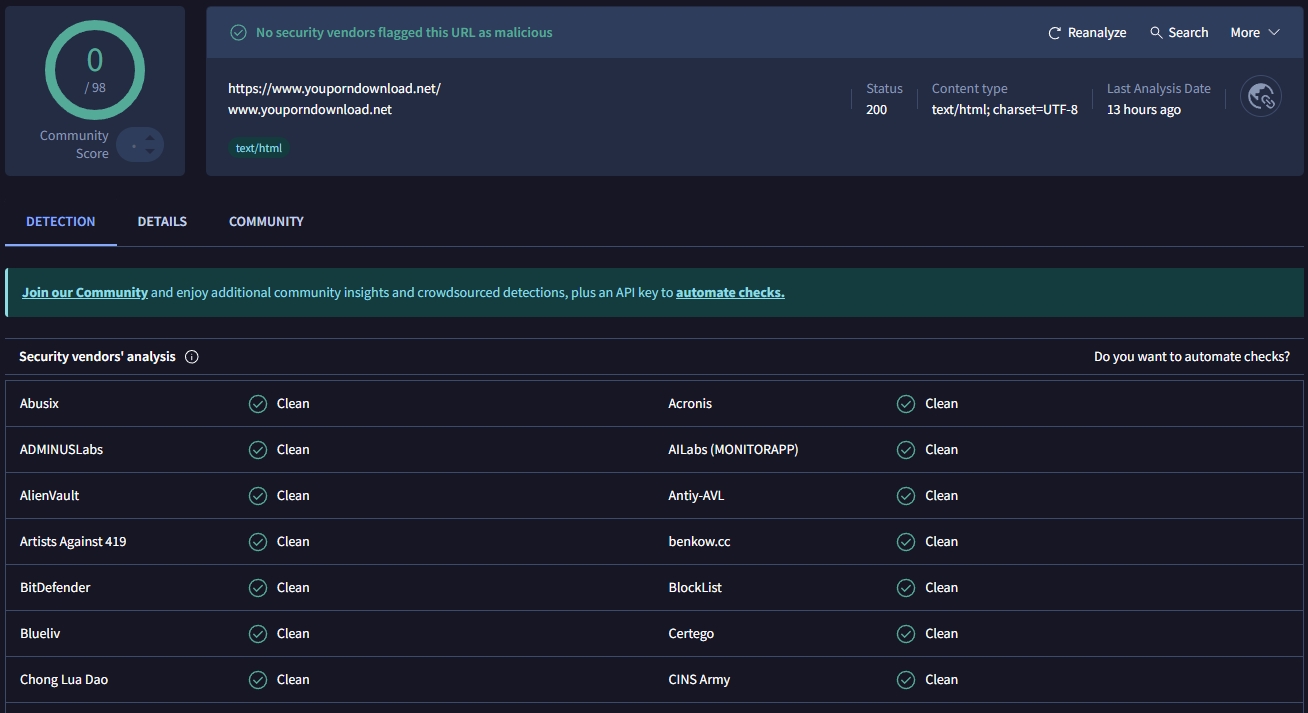Screen dimensions: 1308x713
Task: Click the info icon beside Security vendors' analysis
Action: click(192, 357)
